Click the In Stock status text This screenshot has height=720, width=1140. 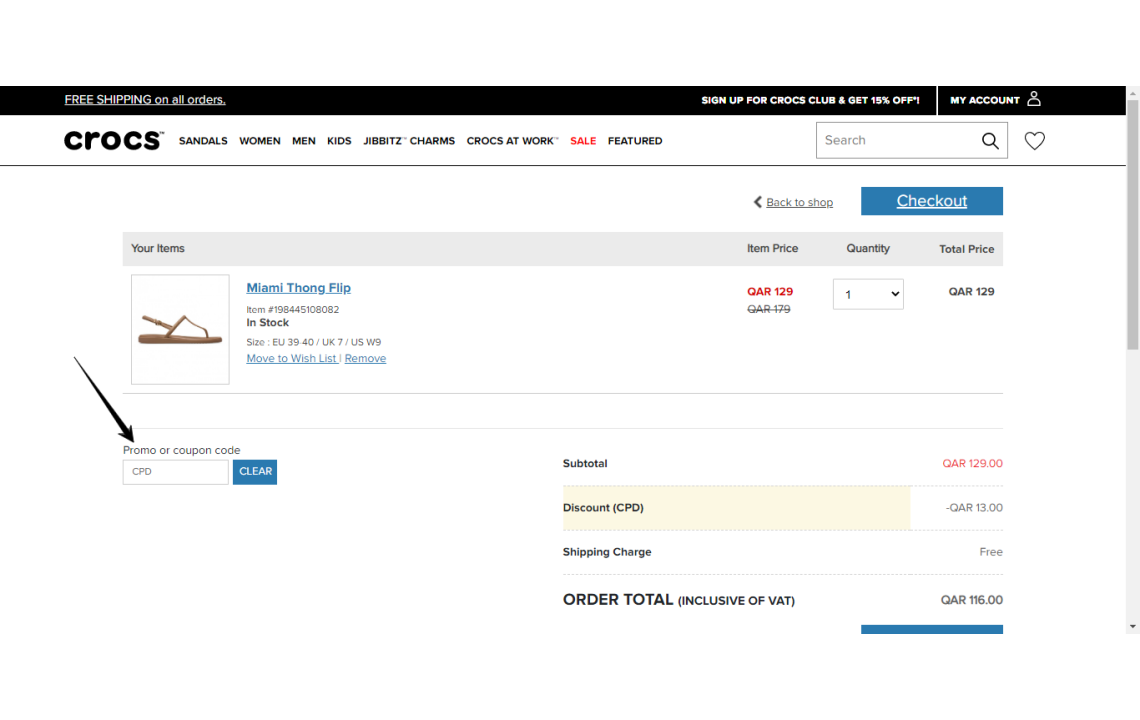tap(268, 322)
